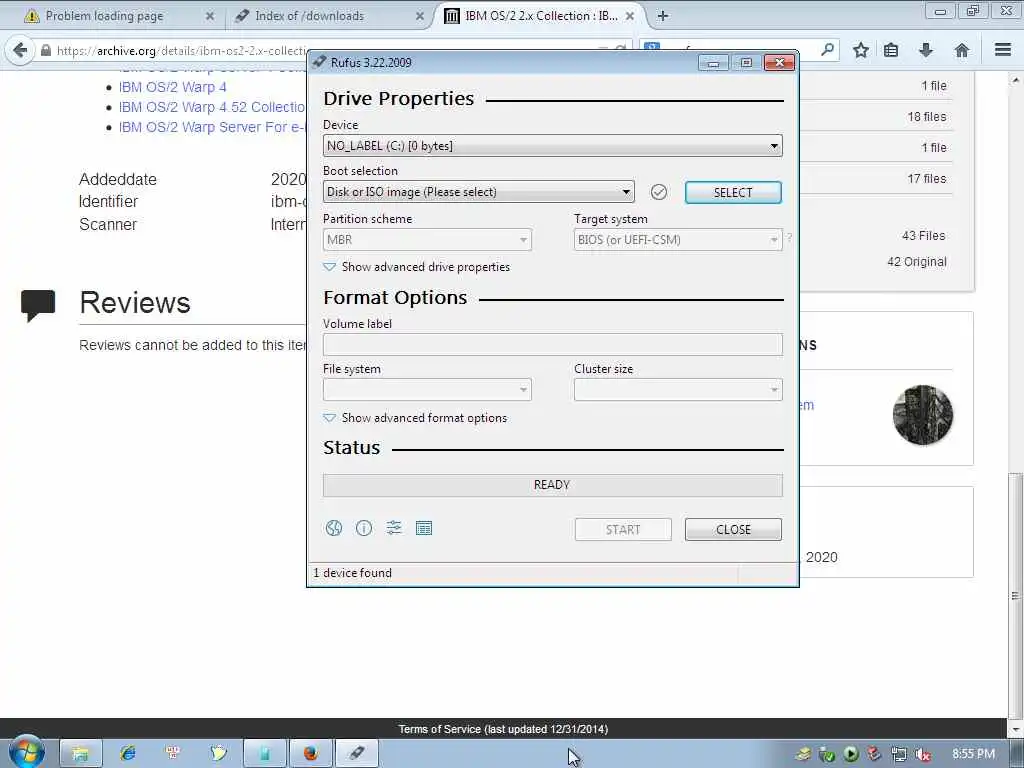Show the Rufus log icon

[424, 528]
